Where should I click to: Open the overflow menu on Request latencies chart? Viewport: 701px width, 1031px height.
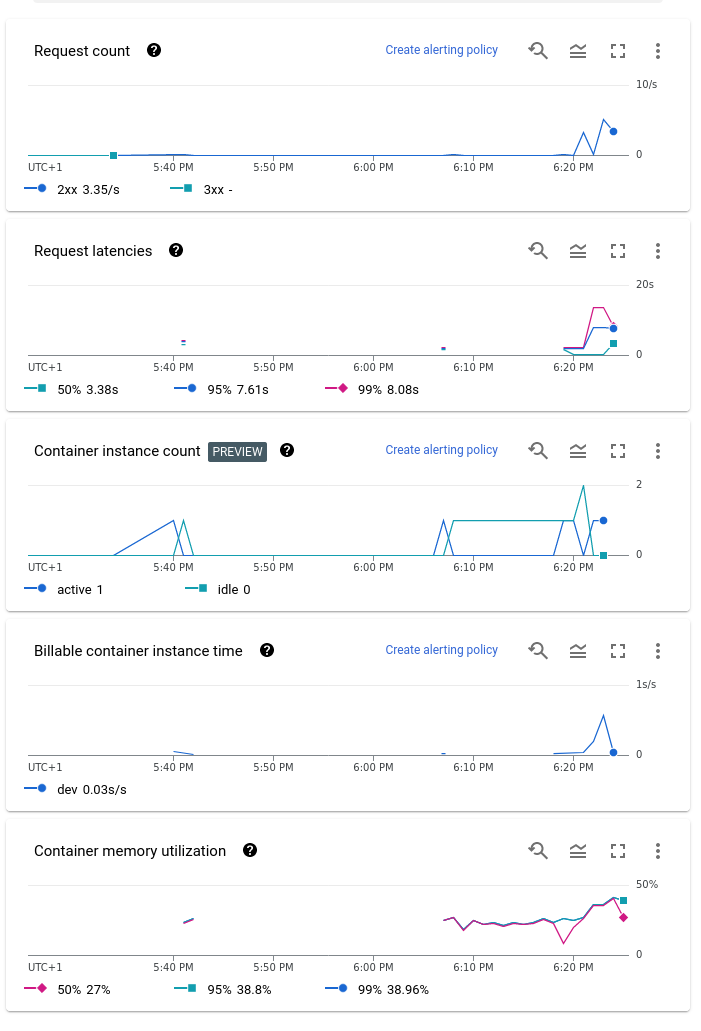point(657,251)
